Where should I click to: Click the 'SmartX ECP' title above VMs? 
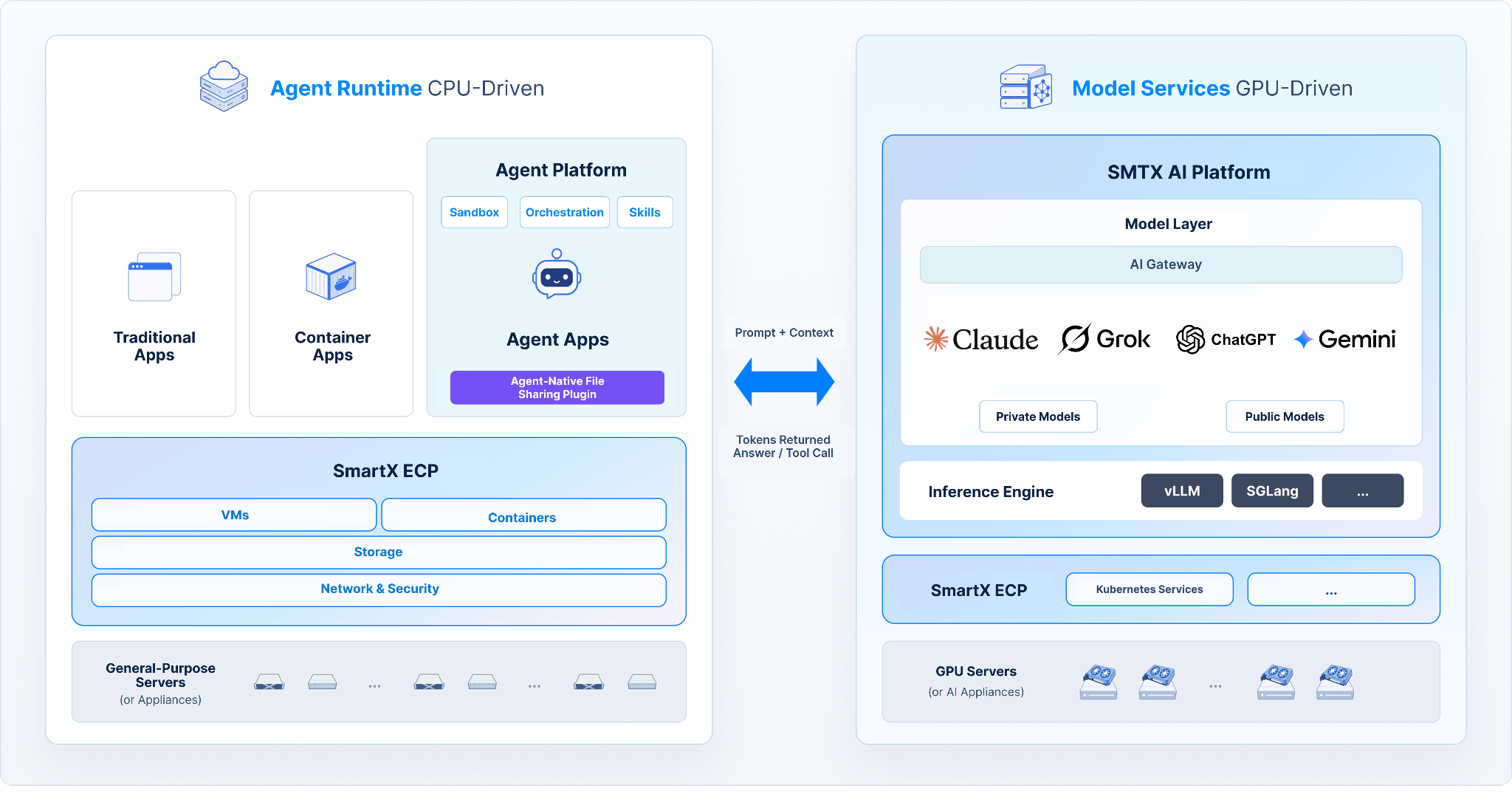[x=385, y=470]
